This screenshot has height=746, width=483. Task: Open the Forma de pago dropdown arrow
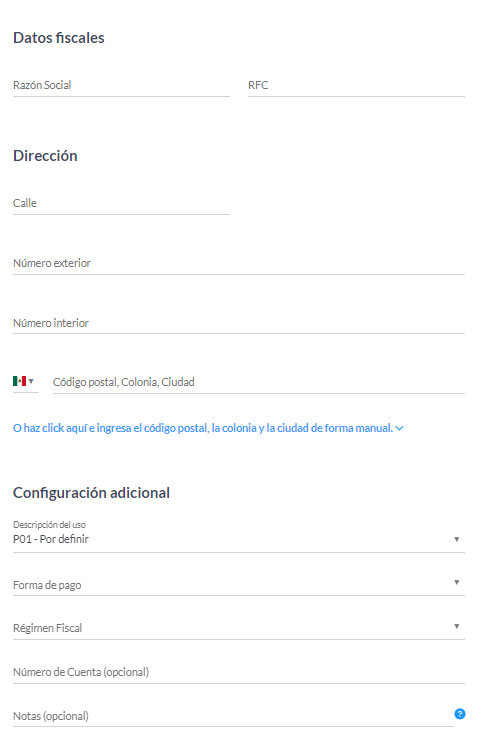tap(456, 582)
